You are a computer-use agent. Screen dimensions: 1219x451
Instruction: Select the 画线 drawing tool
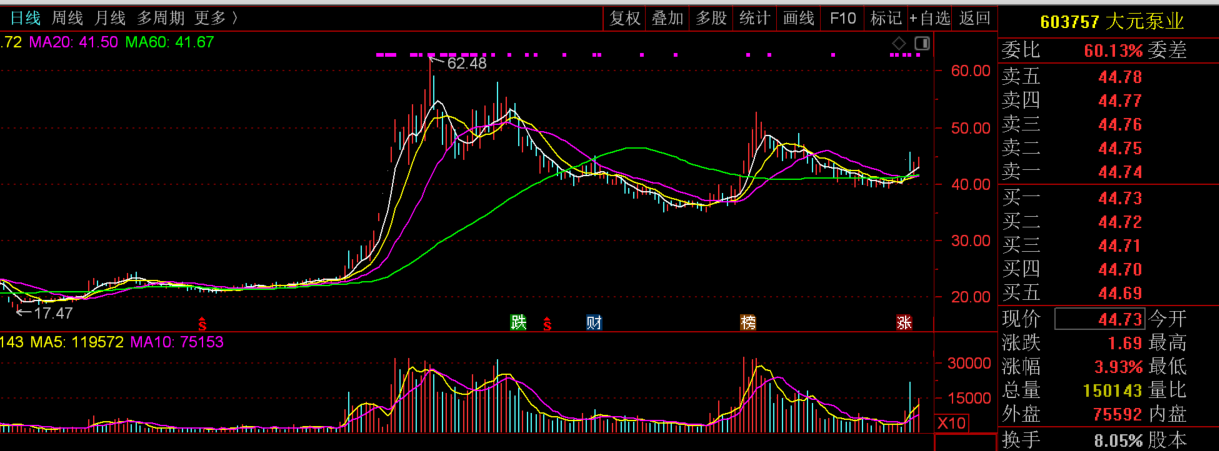coord(799,18)
